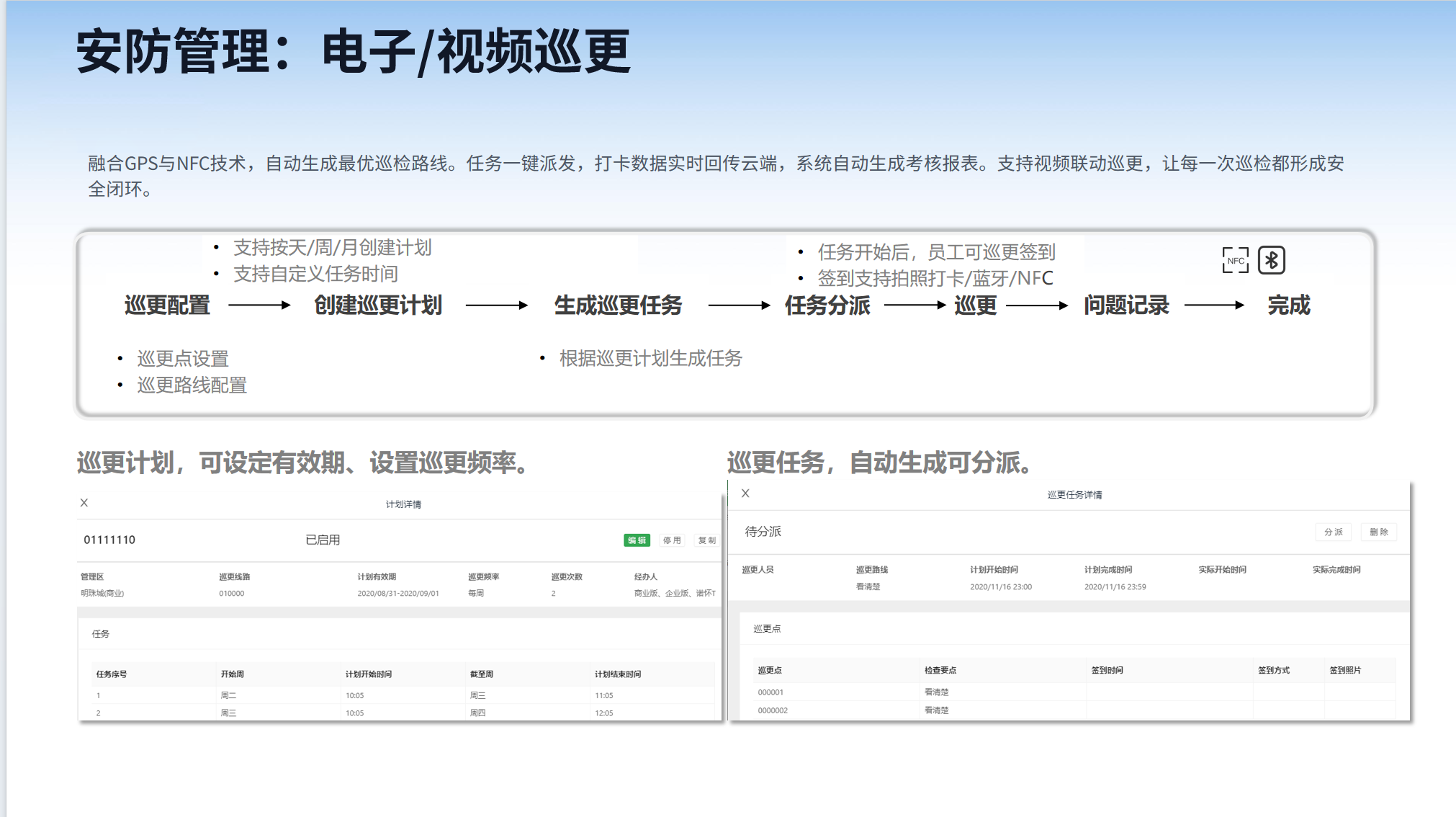Click the 计划开始时间 column header in task table
The height and width of the screenshot is (817, 1456).
tap(369, 674)
